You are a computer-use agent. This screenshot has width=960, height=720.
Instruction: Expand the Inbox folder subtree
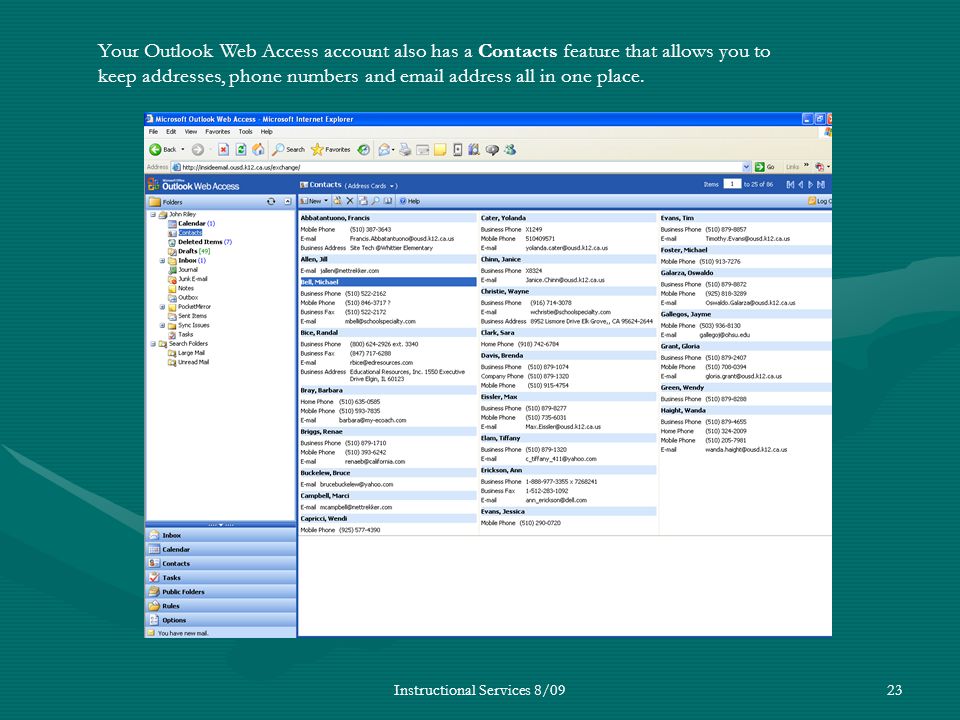(162, 261)
